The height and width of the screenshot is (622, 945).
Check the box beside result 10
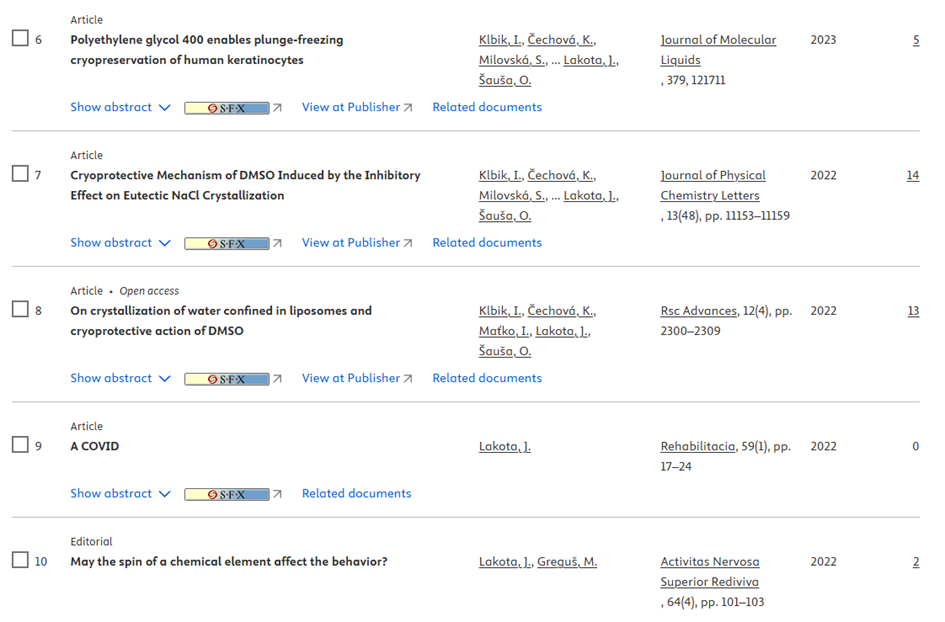[x=20, y=560]
